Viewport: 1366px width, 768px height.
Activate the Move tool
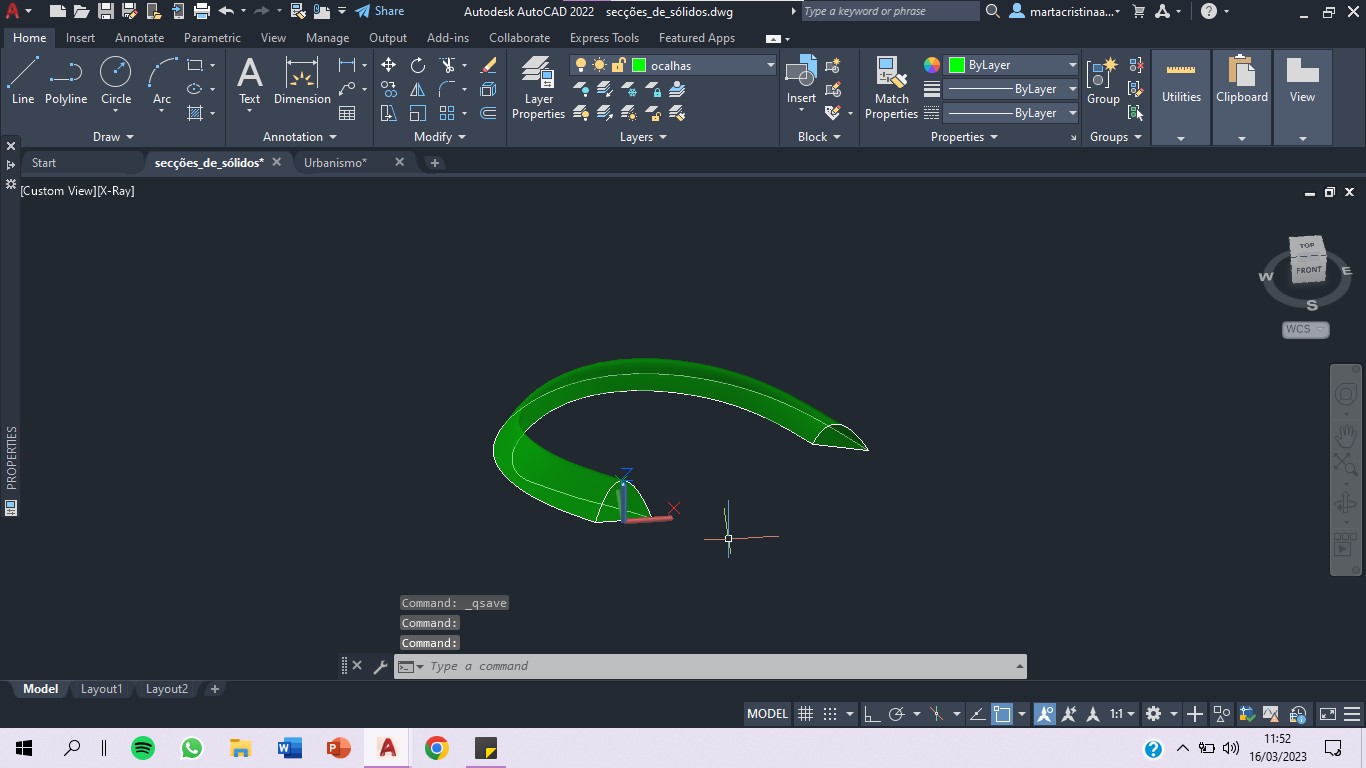click(389, 65)
